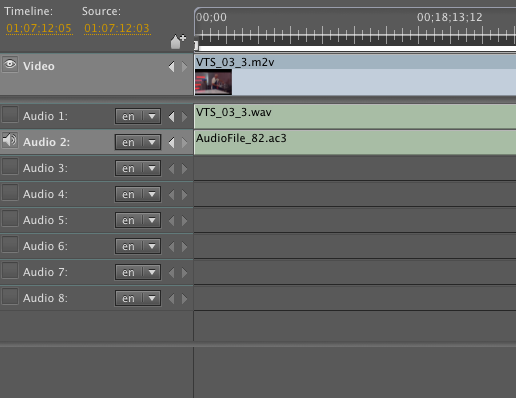516x398 pixels.
Task: Click the add marker icon
Action: tap(178, 41)
